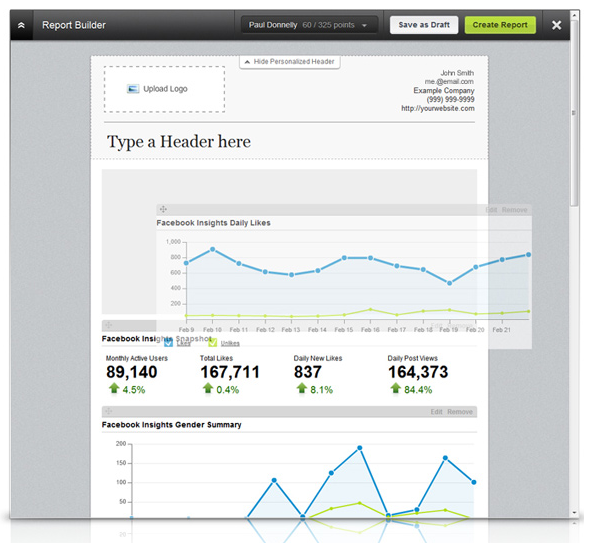595x543 pixels.
Task: Click Save as Draft button
Action: click(424, 25)
